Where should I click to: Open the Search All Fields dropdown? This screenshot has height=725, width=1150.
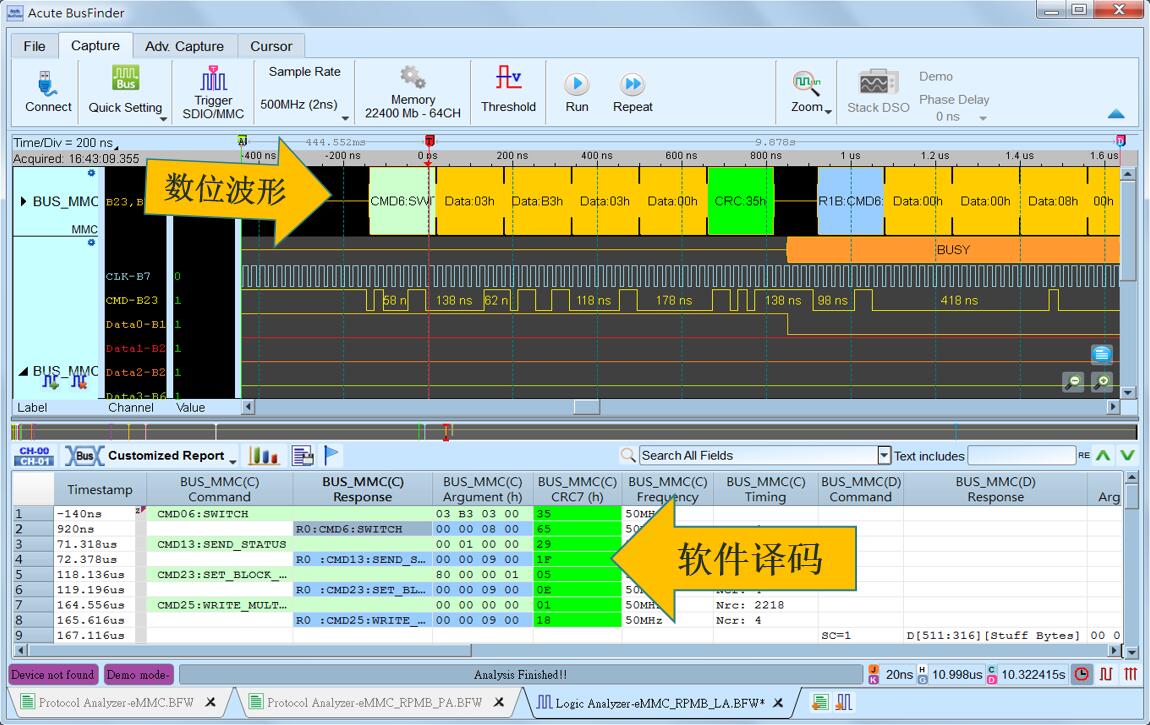pos(884,455)
